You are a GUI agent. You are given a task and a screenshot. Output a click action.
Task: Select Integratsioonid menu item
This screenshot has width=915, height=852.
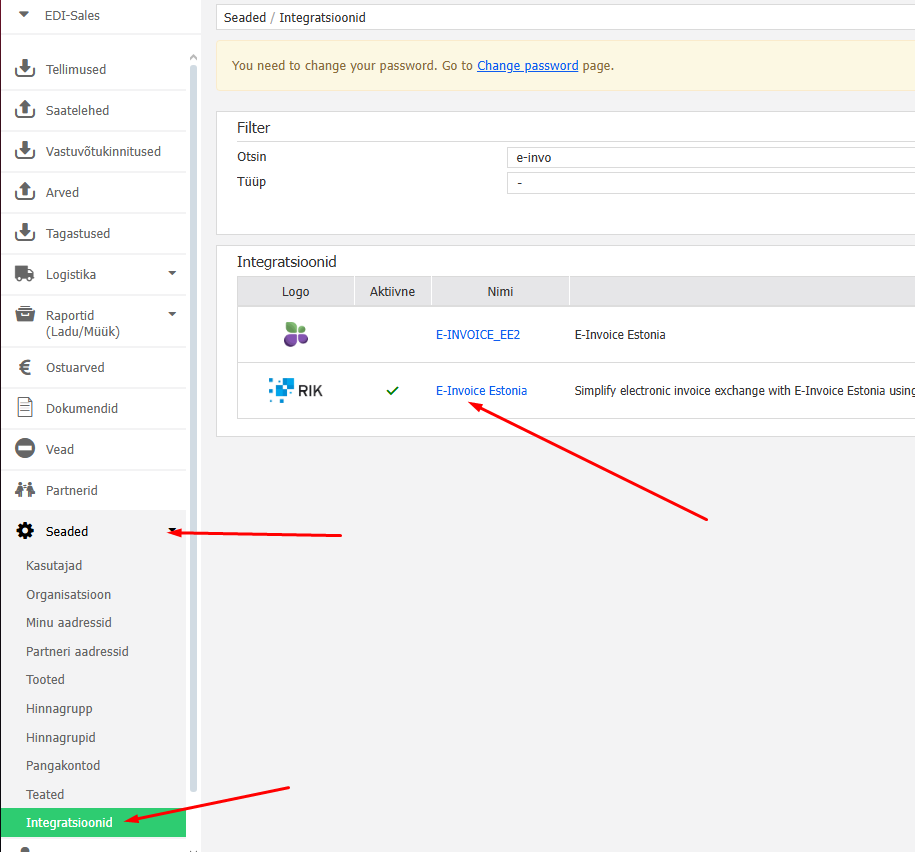[x=69, y=823]
